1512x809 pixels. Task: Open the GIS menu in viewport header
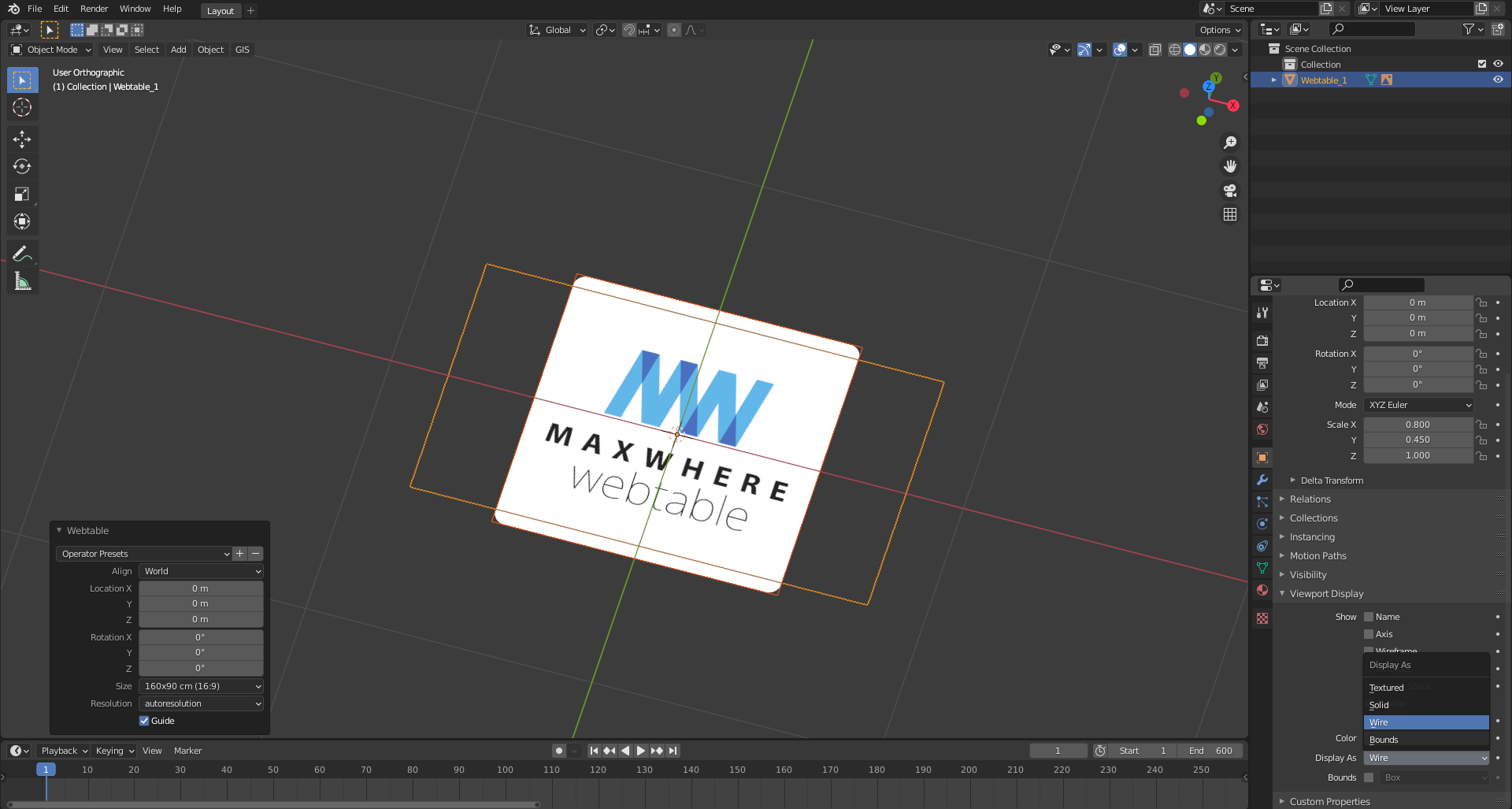(242, 50)
